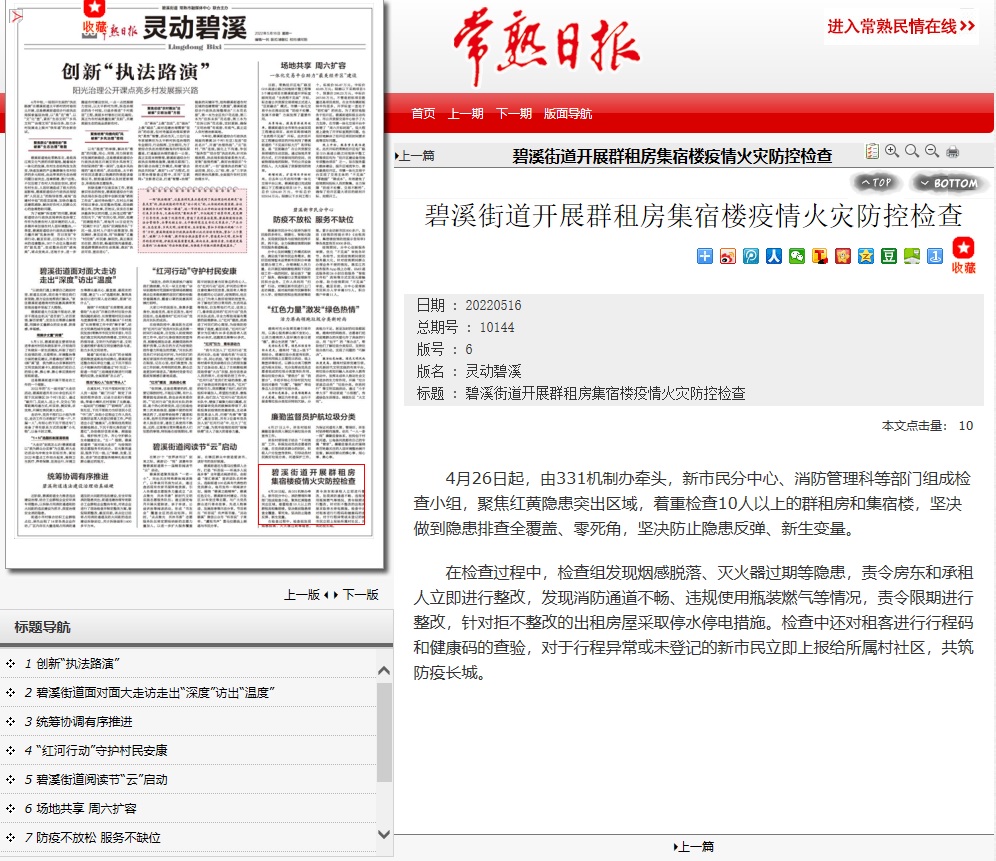
Task: Click the 总期号 value 10144
Action: 497,327
